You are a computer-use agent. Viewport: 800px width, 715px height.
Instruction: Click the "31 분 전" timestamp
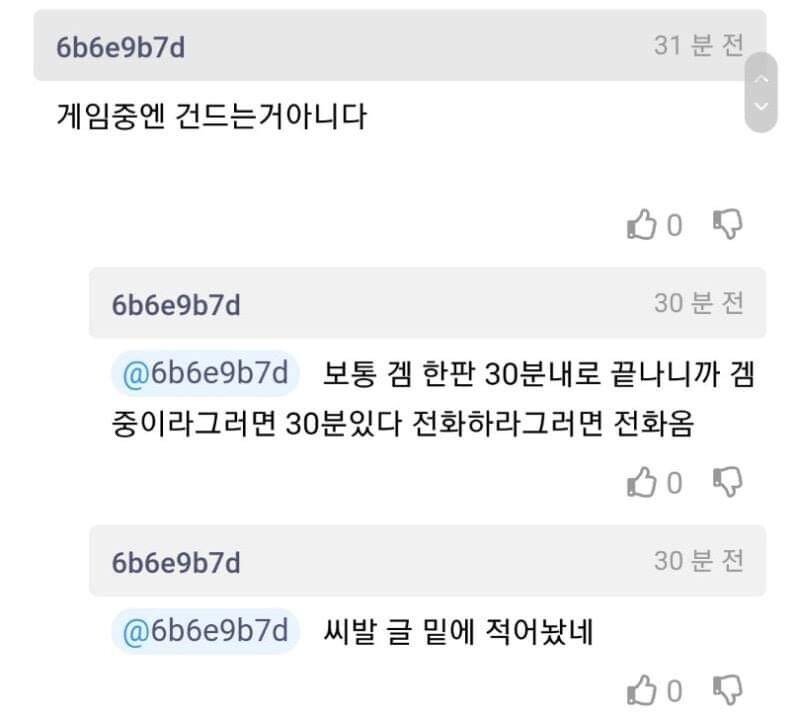(699, 46)
